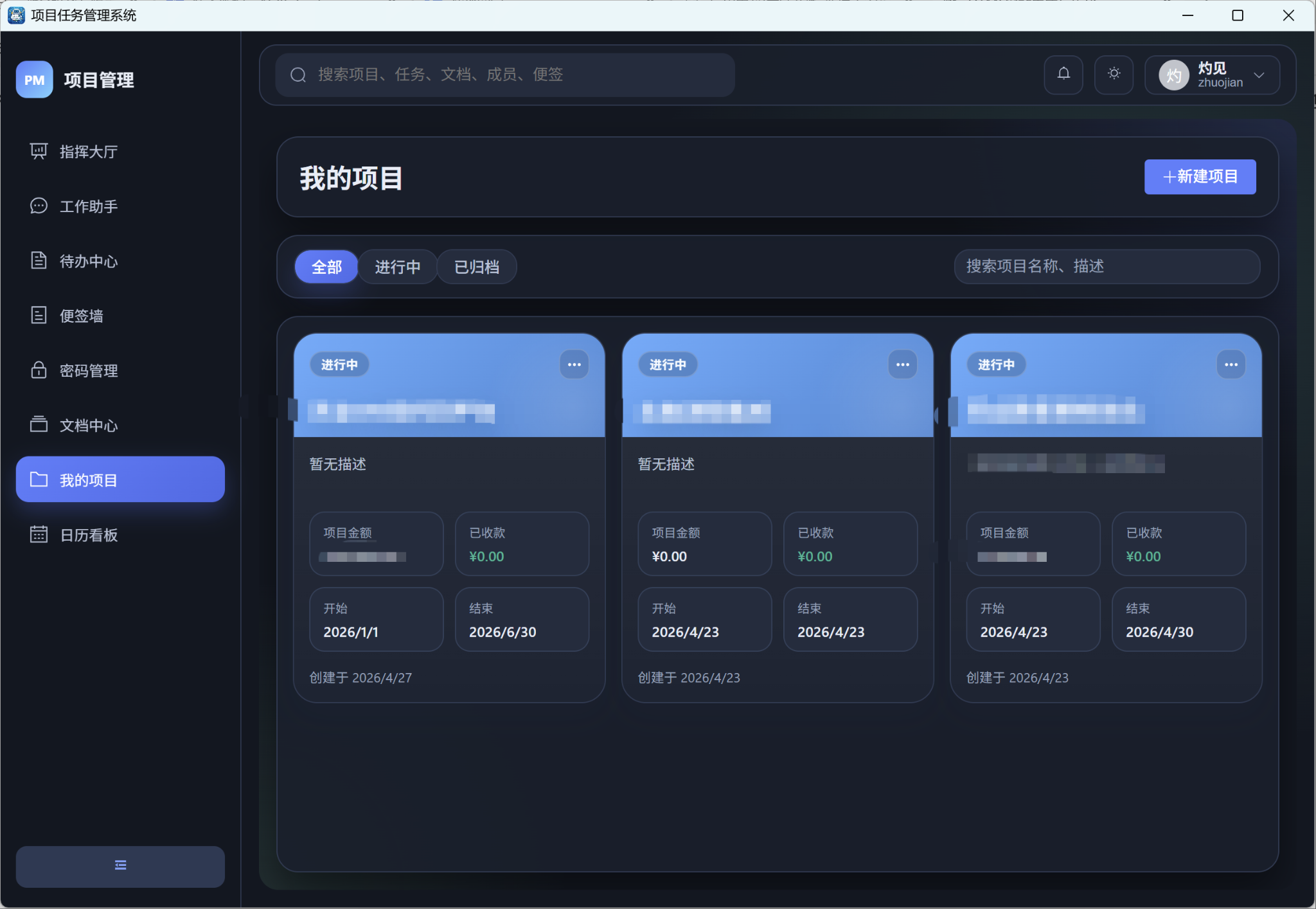
Task: Toggle the light/dark theme sun icon
Action: click(1114, 75)
